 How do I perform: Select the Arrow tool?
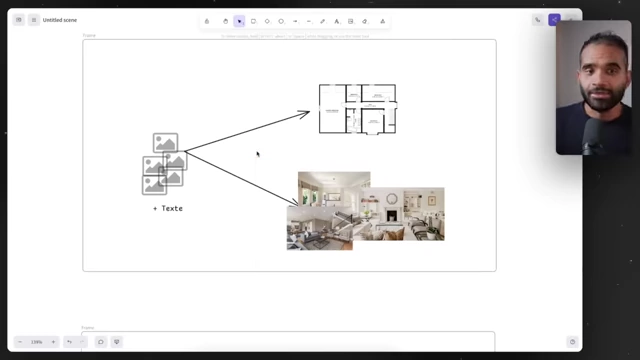(295, 21)
